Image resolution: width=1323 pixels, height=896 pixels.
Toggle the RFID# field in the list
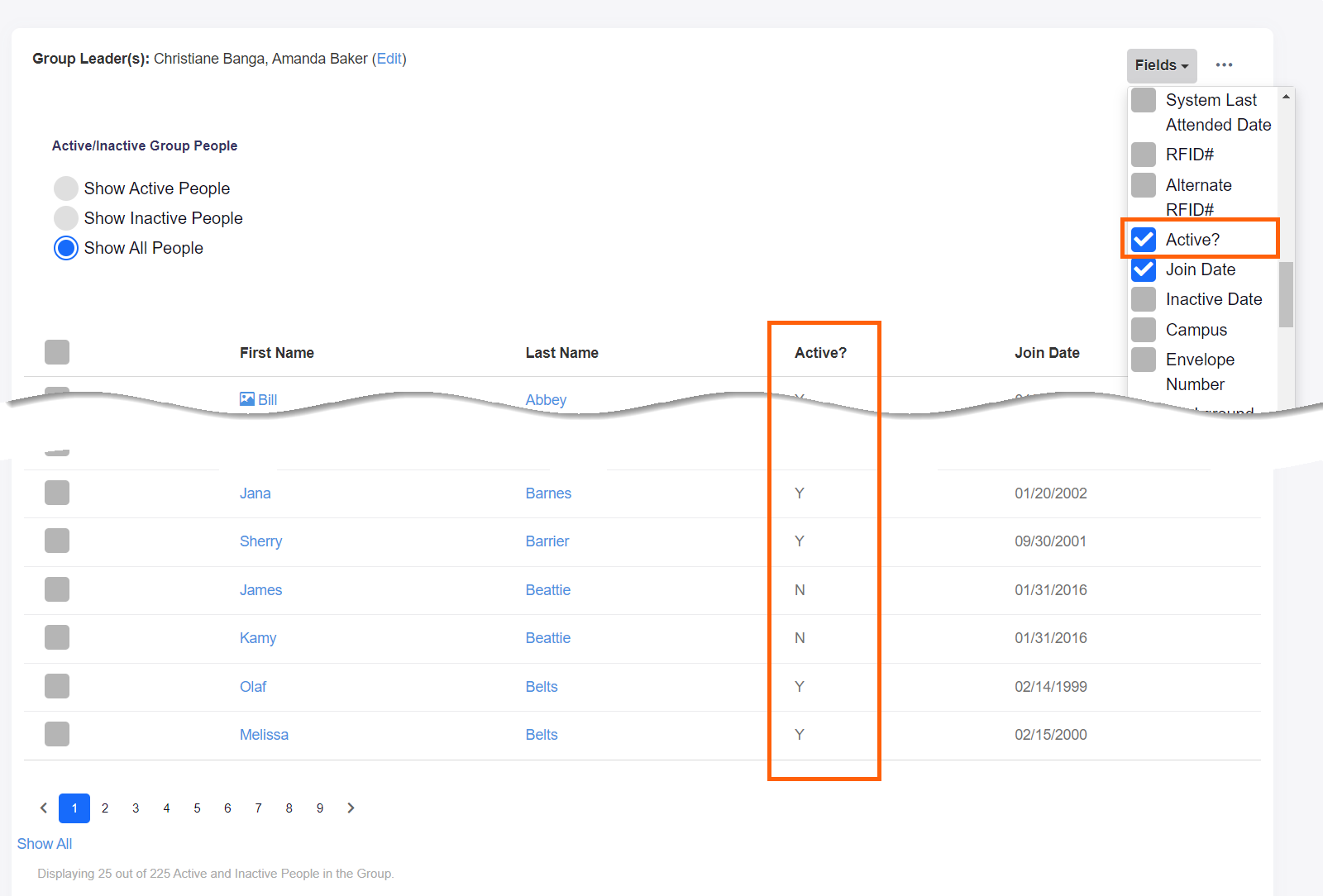[1144, 155]
